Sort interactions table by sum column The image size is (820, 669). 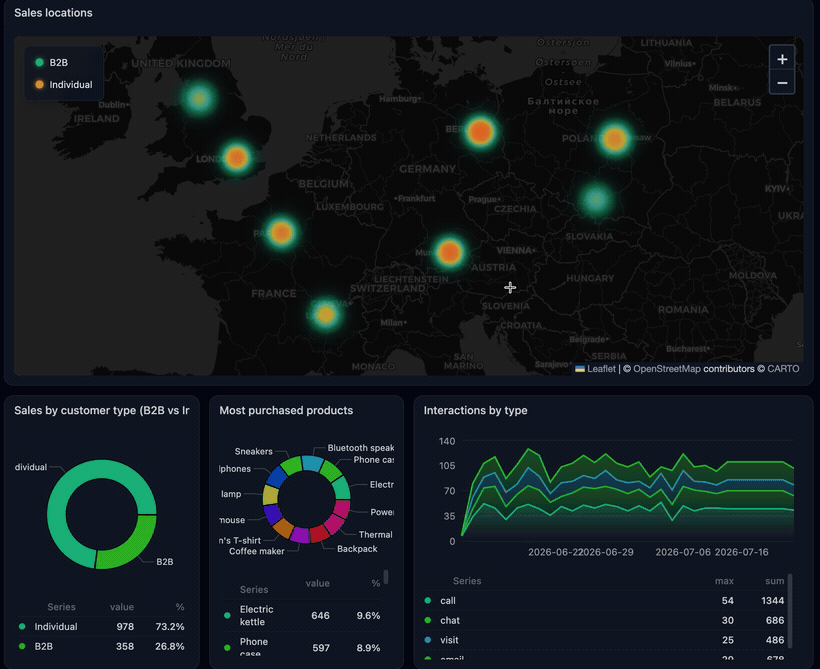[x=775, y=581]
